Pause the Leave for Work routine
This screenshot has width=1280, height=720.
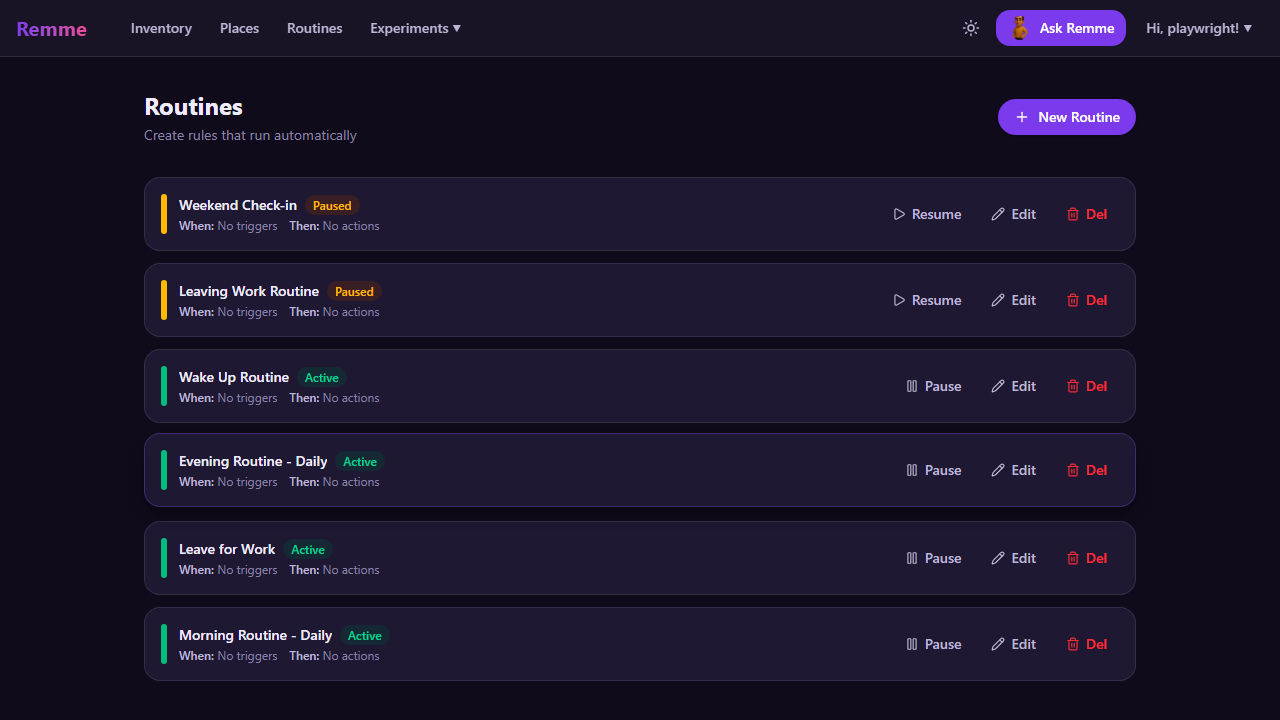[933, 558]
